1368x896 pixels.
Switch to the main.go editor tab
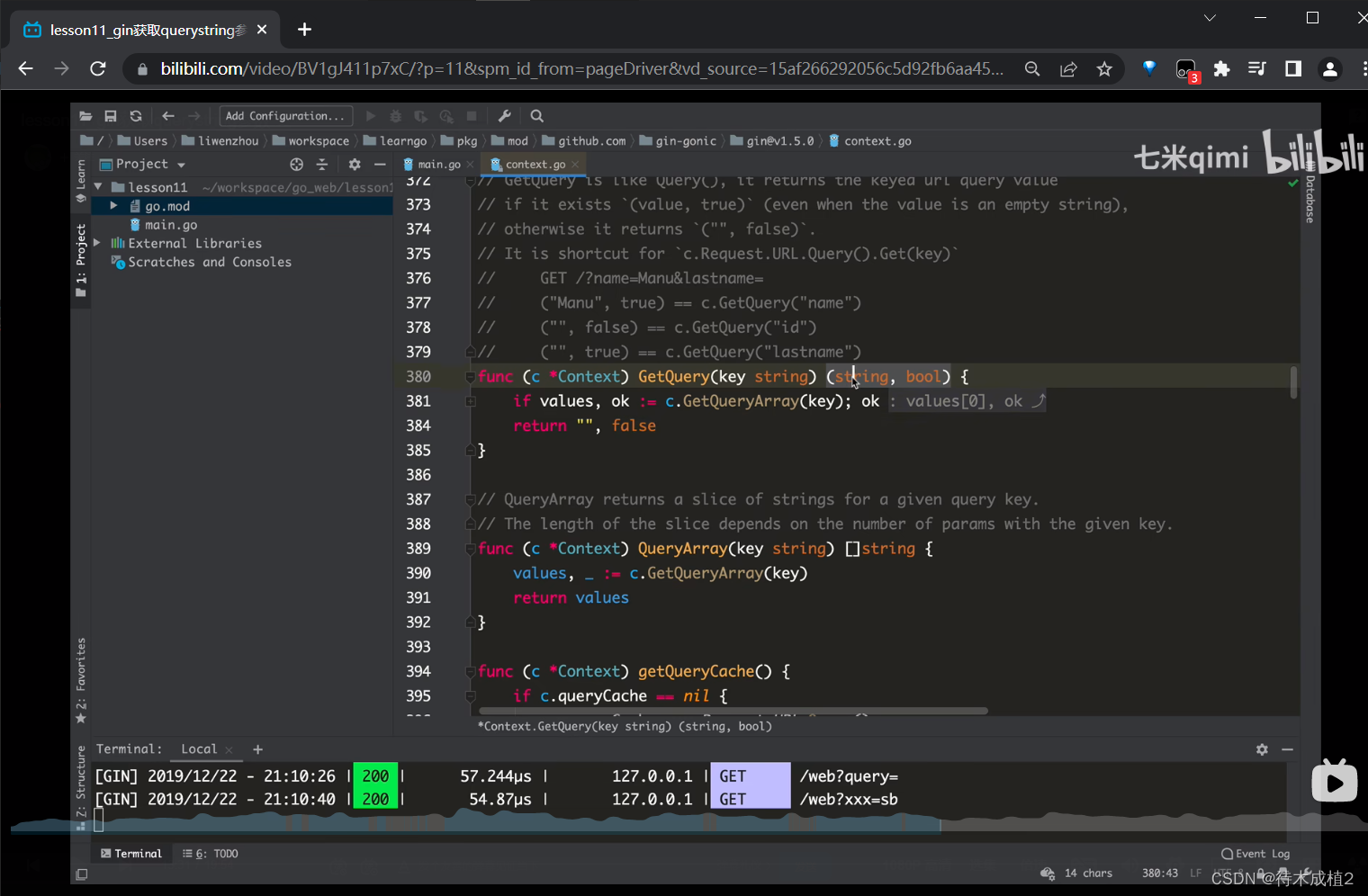[438, 165]
